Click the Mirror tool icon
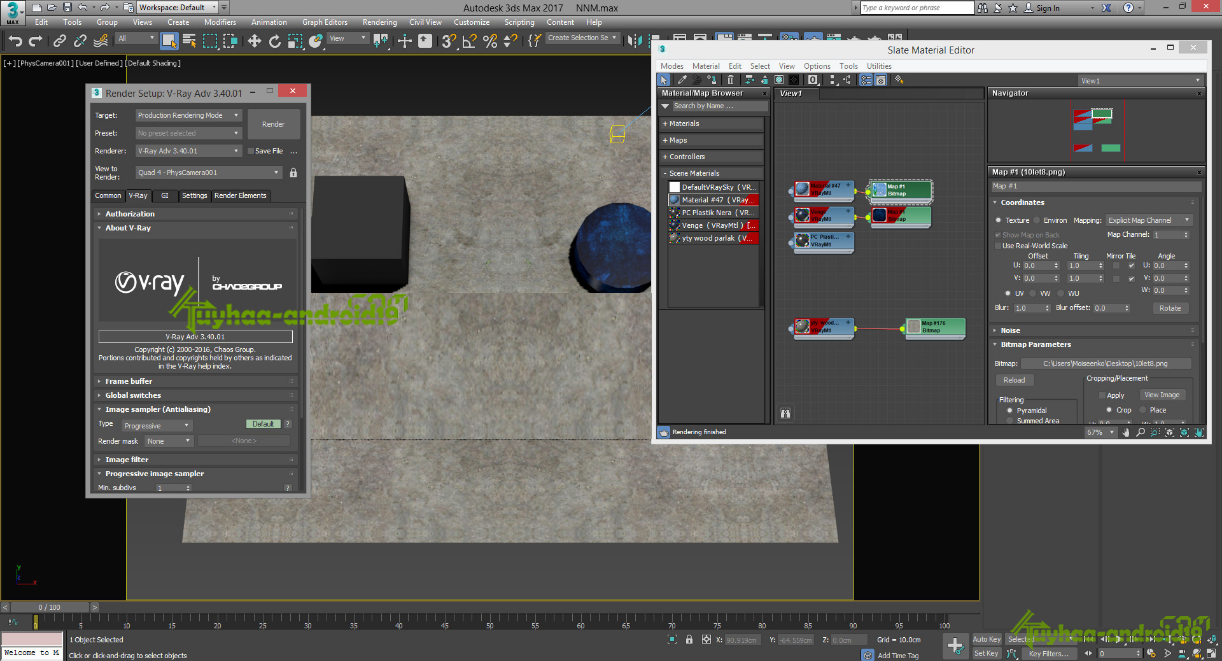 point(637,41)
